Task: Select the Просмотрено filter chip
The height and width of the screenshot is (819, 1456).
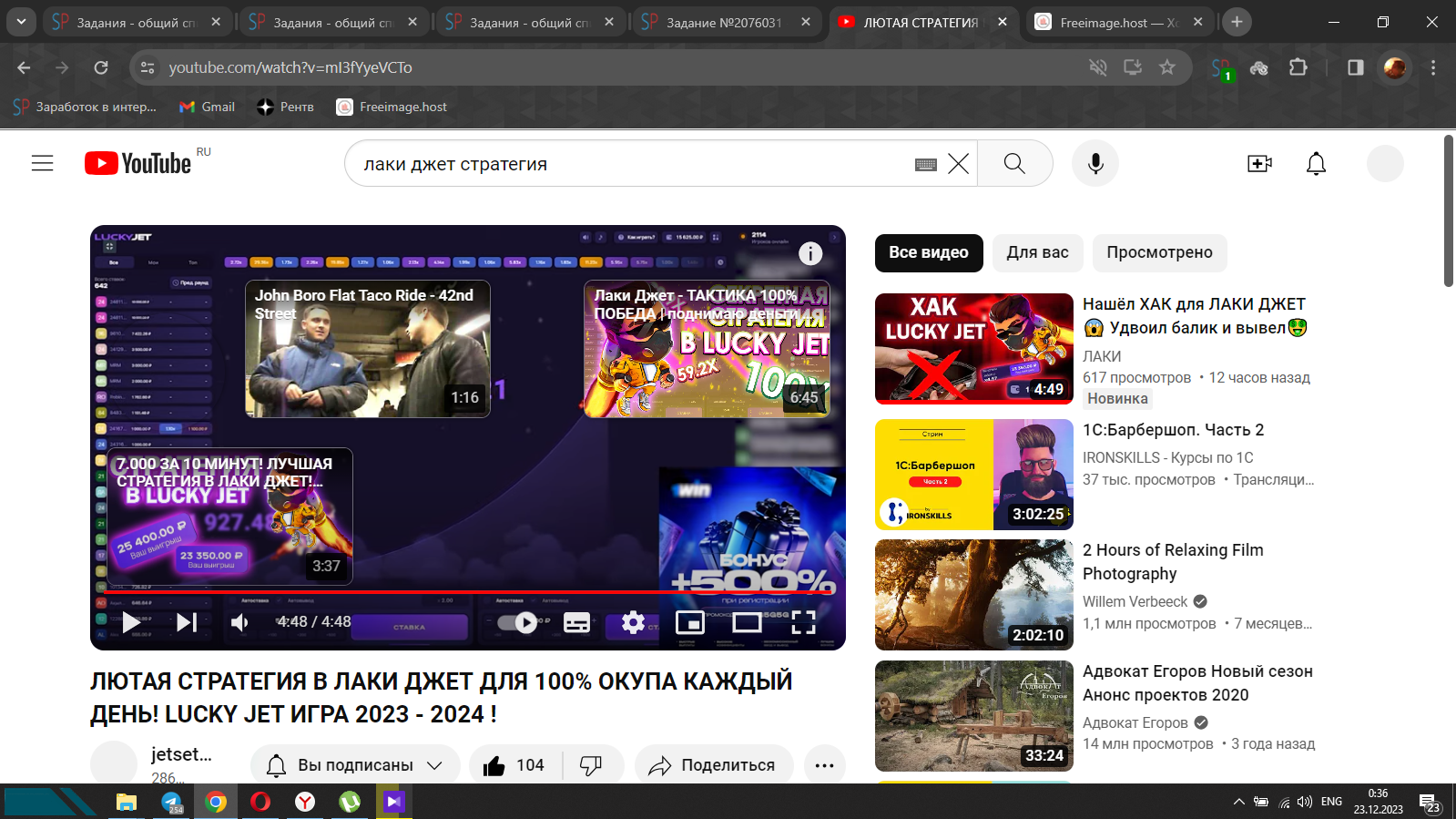Action: 1159,252
